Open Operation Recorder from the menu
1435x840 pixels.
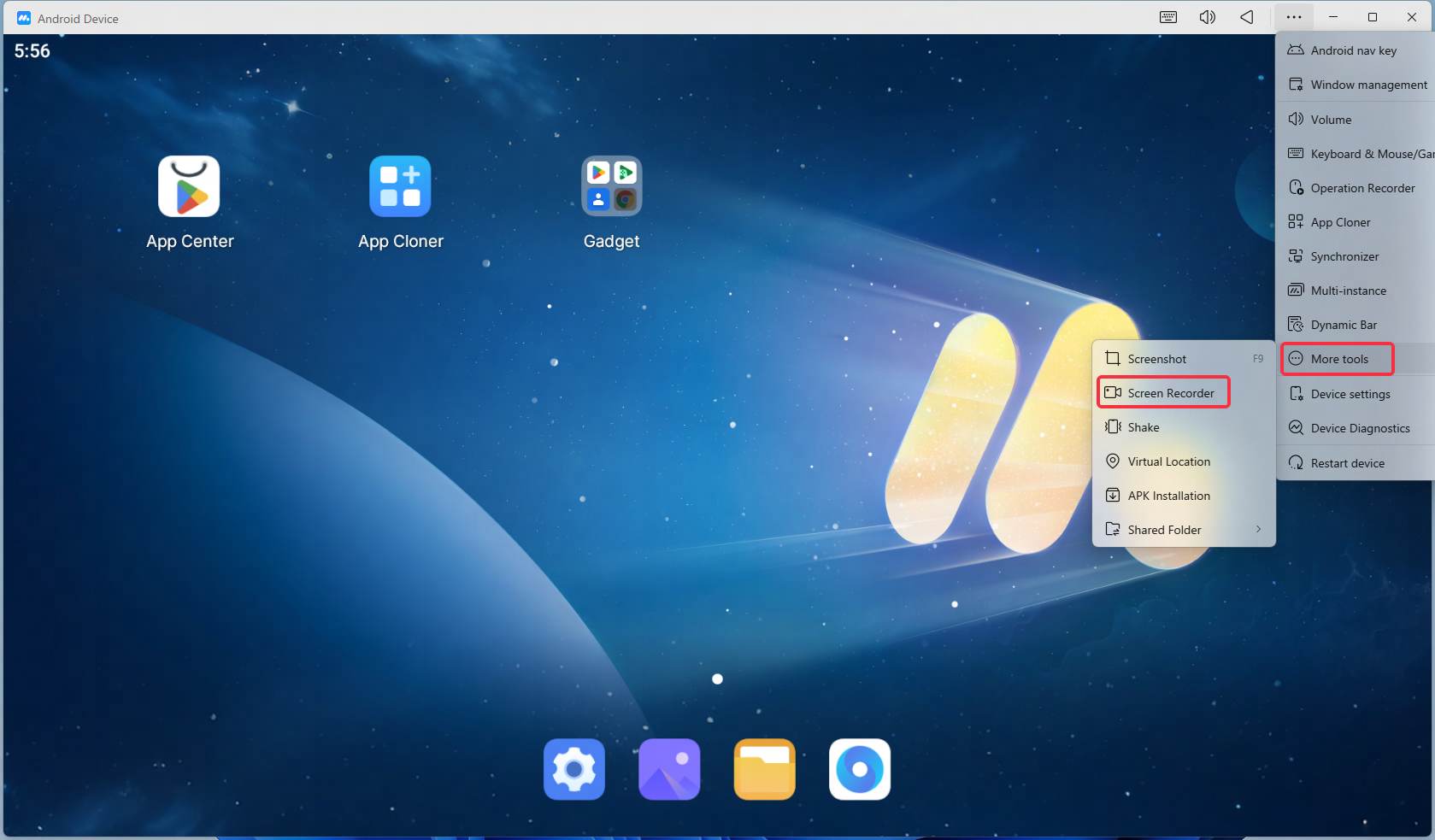[x=1356, y=188]
